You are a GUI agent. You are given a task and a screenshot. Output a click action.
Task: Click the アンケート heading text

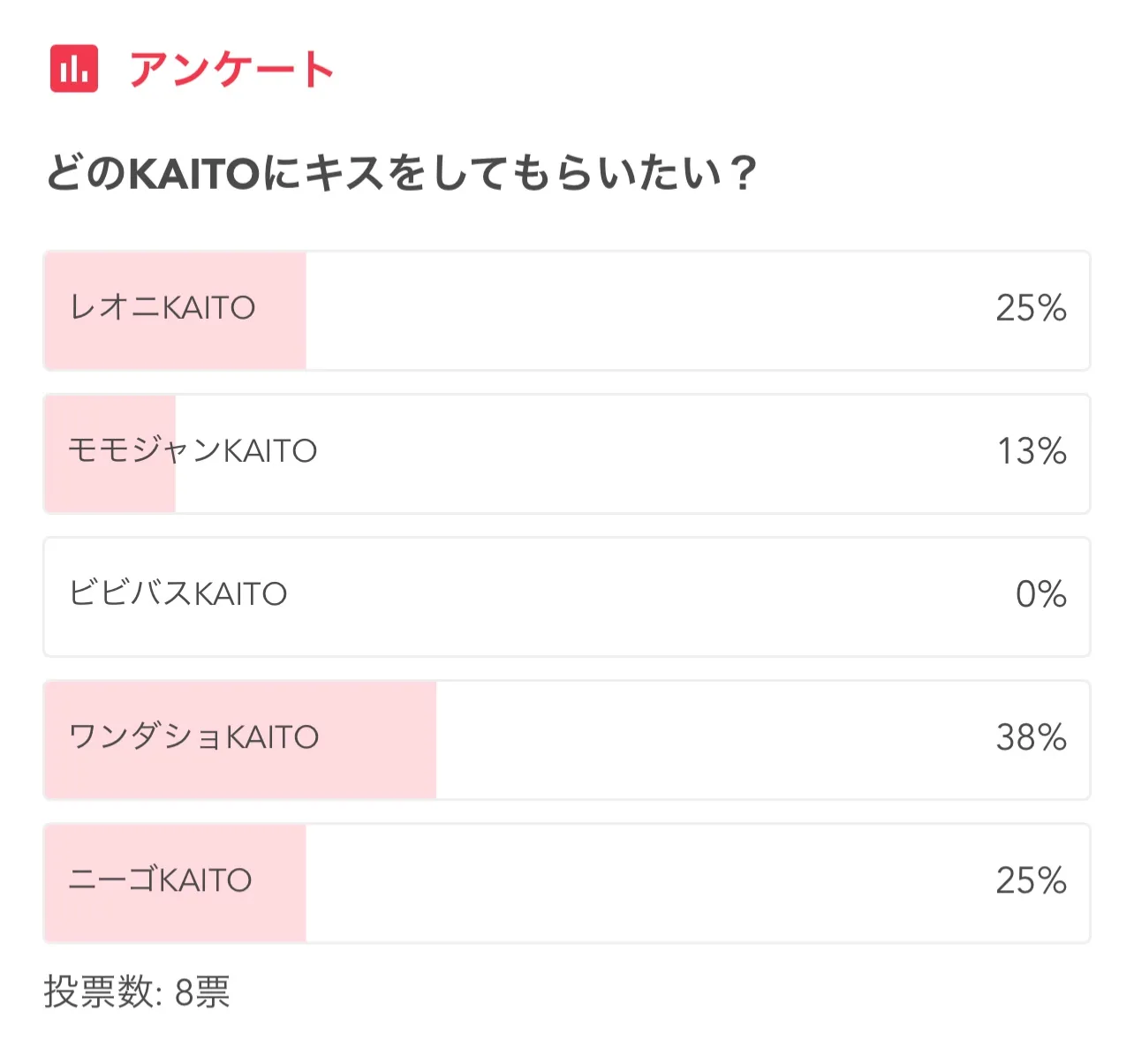231,69
